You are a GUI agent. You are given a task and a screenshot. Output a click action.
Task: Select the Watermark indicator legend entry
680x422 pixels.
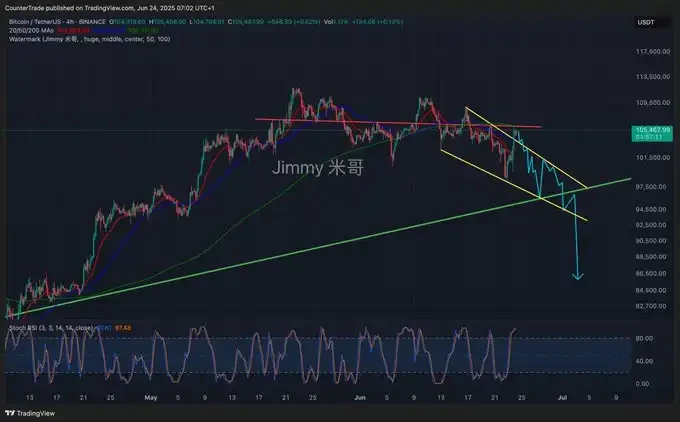(x=89, y=39)
